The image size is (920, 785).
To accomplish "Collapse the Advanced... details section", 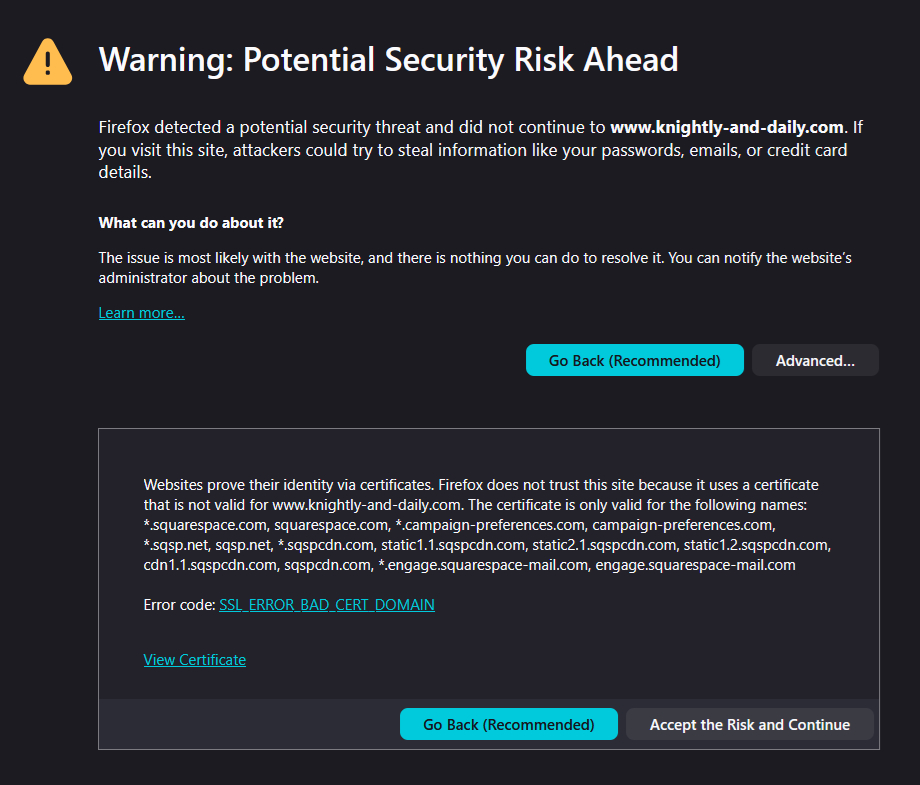I will tap(814, 360).
